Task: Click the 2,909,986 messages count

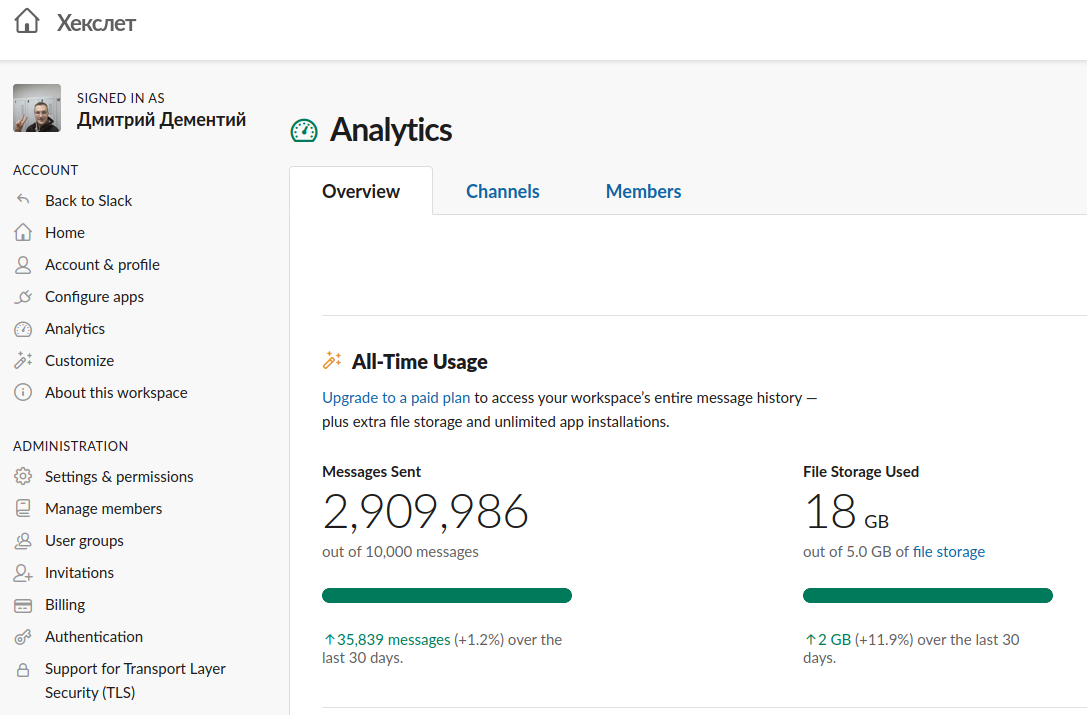Action: coord(426,512)
